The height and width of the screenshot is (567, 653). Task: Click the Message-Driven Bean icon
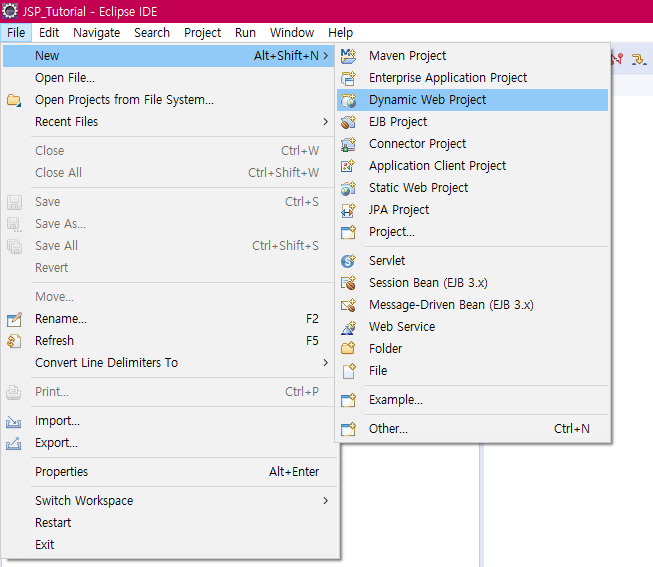coord(348,305)
